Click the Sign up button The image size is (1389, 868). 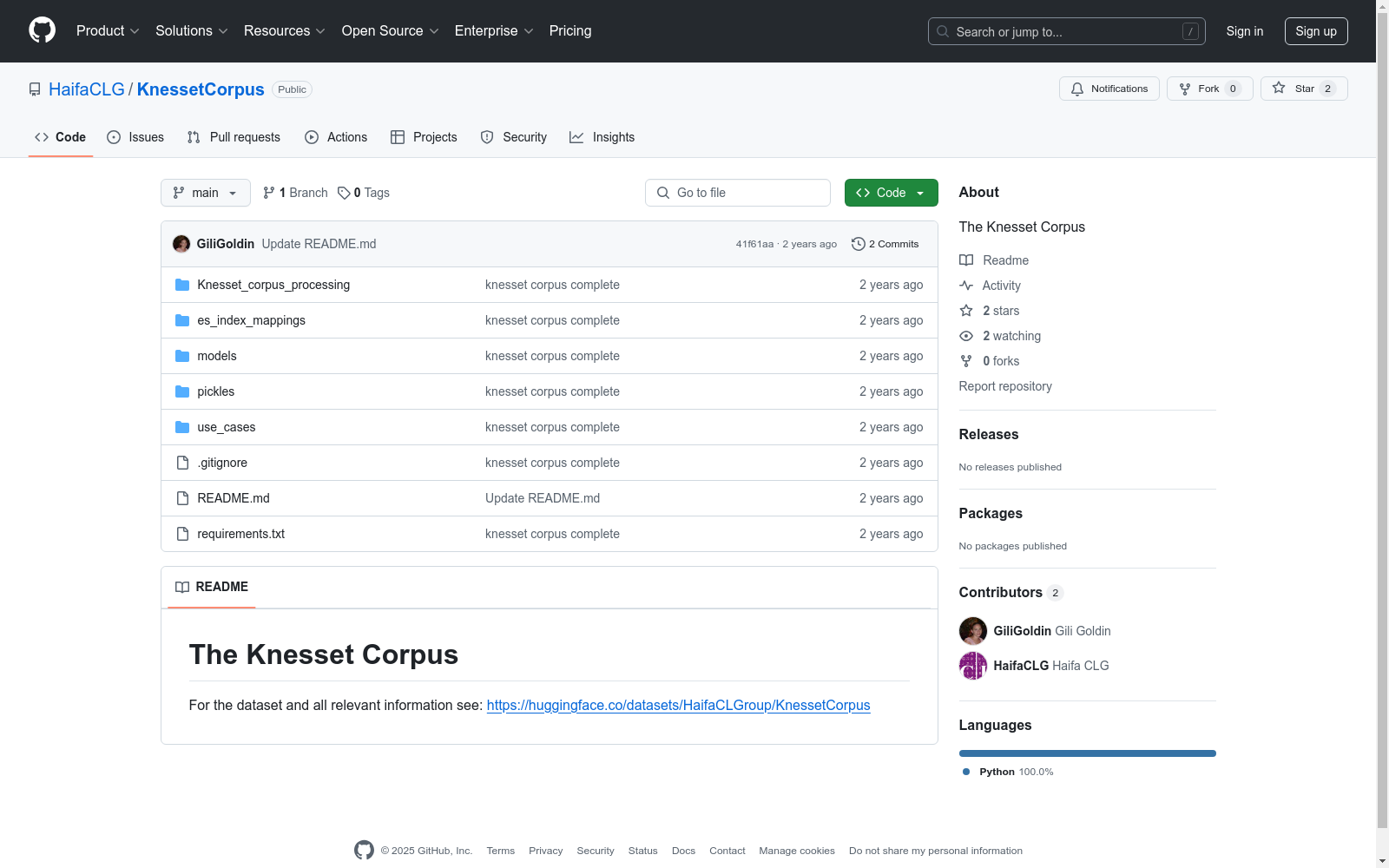[1316, 31]
